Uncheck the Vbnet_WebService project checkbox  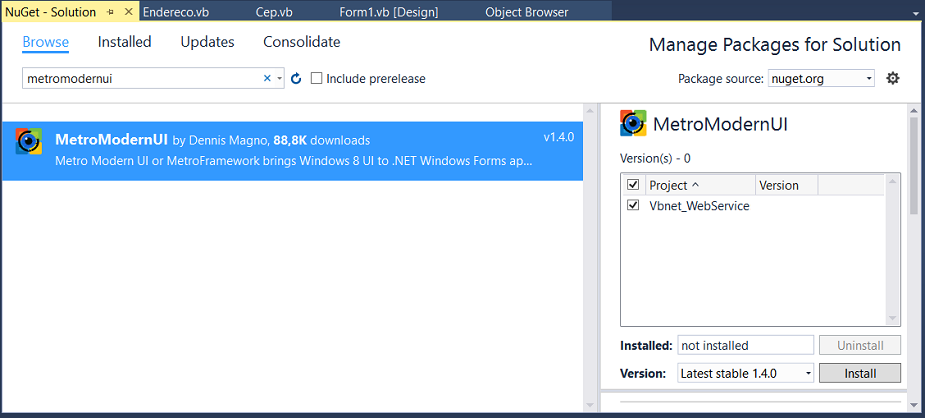634,205
